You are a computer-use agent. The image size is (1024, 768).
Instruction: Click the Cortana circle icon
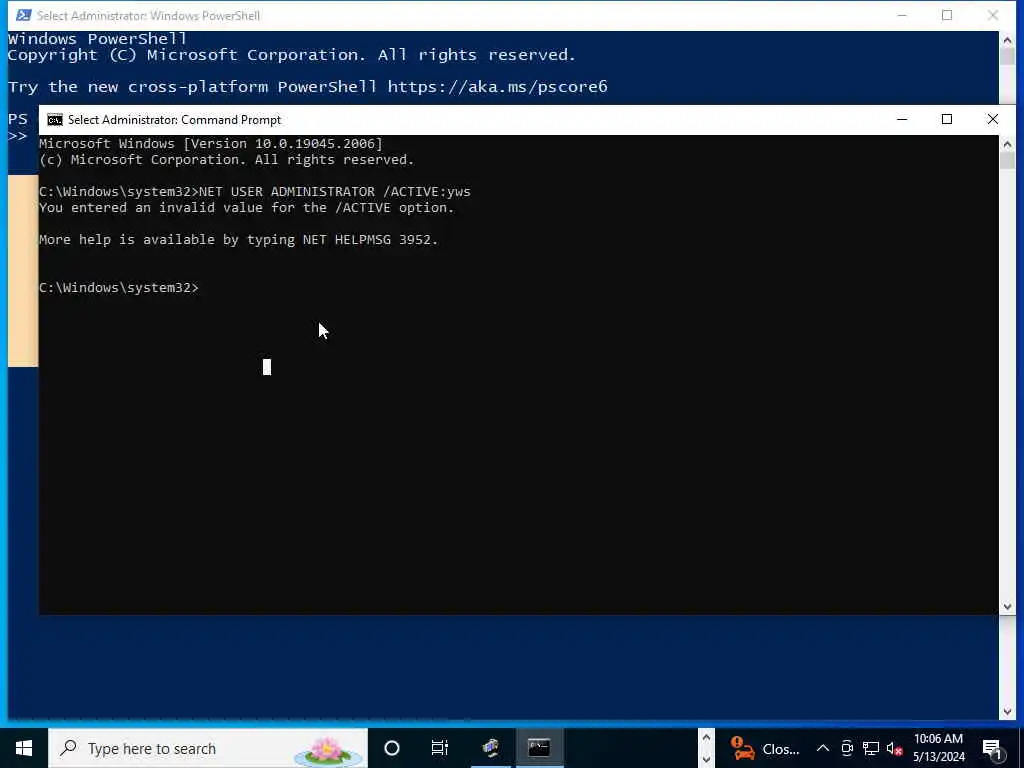tap(392, 748)
